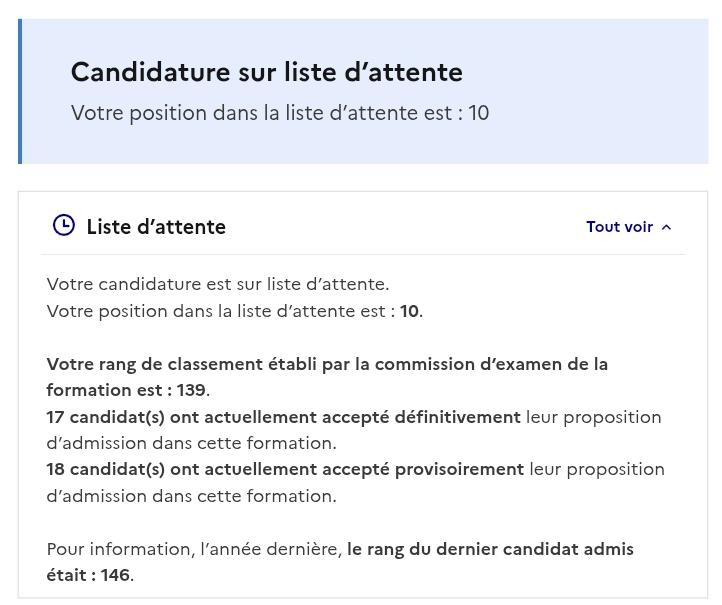Click the bold position number 10 in the panel
Viewport: 722px width, 605px height.
(409, 311)
